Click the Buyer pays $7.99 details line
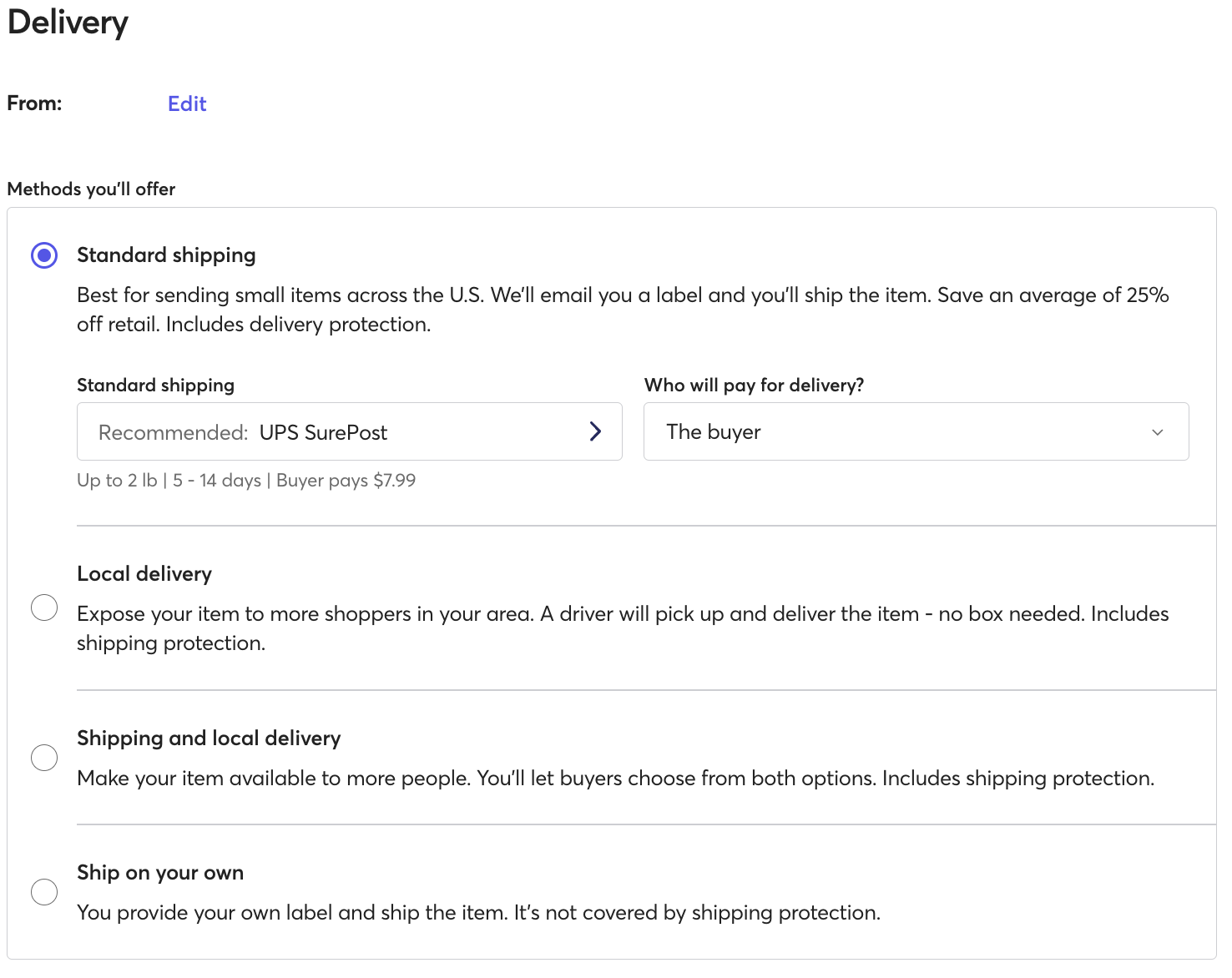This screenshot has height=978, width=1232. (246, 481)
